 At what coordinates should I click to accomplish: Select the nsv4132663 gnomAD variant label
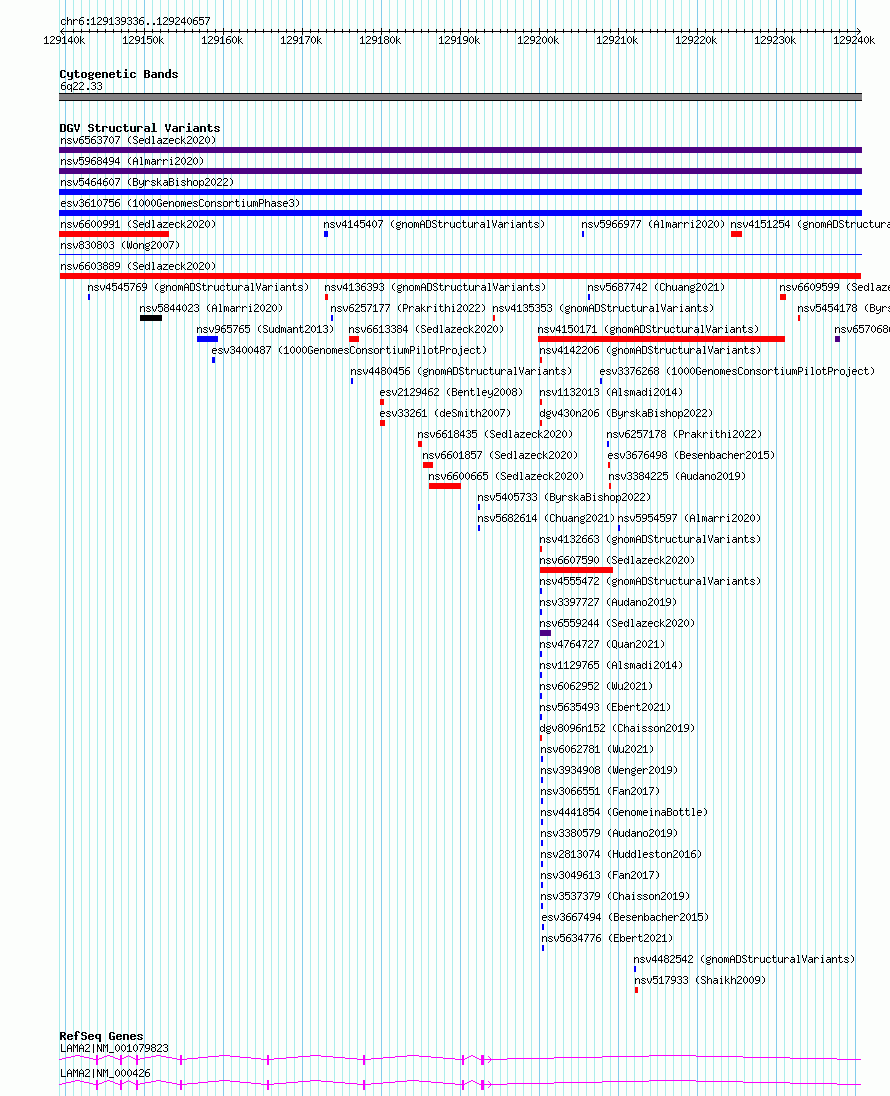[x=650, y=539]
